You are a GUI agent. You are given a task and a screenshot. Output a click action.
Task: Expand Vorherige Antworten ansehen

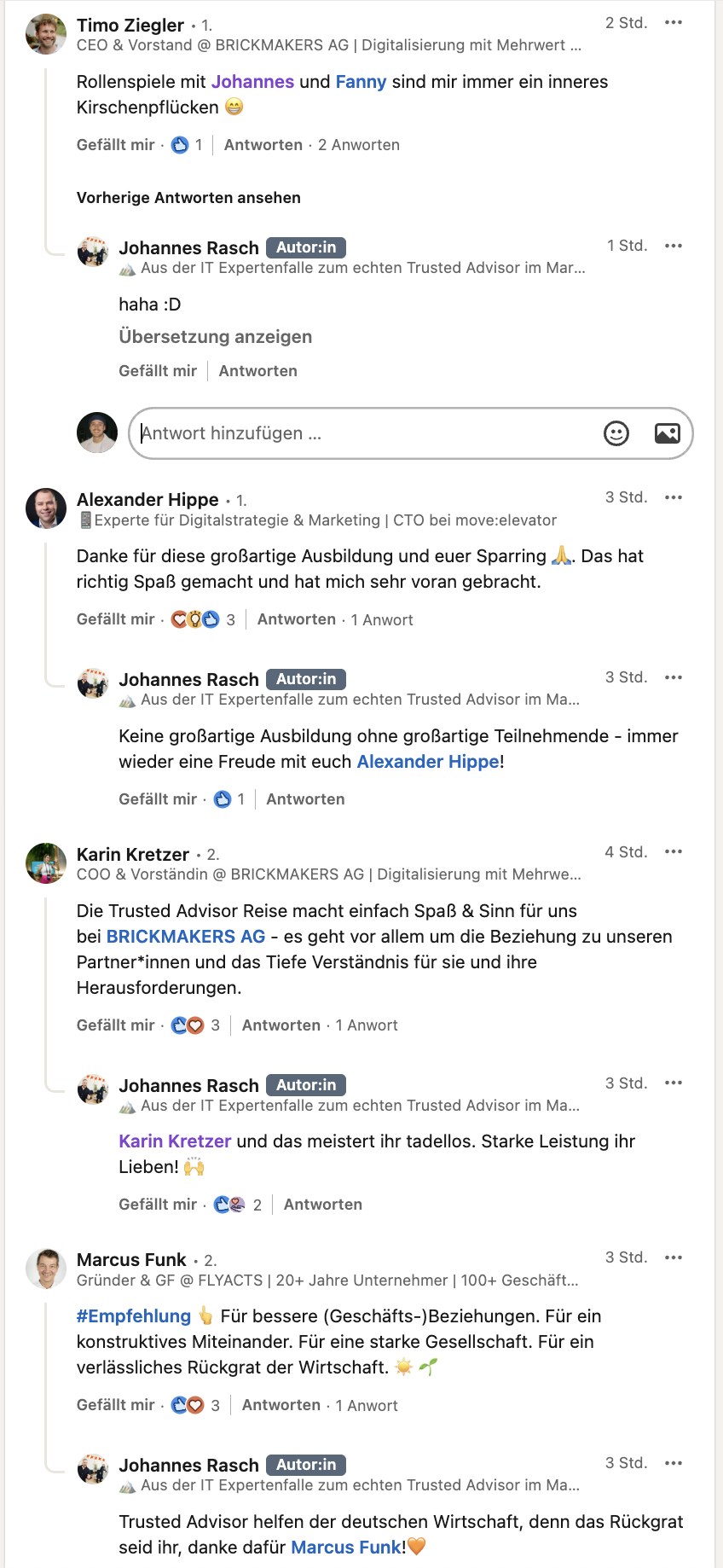[188, 198]
